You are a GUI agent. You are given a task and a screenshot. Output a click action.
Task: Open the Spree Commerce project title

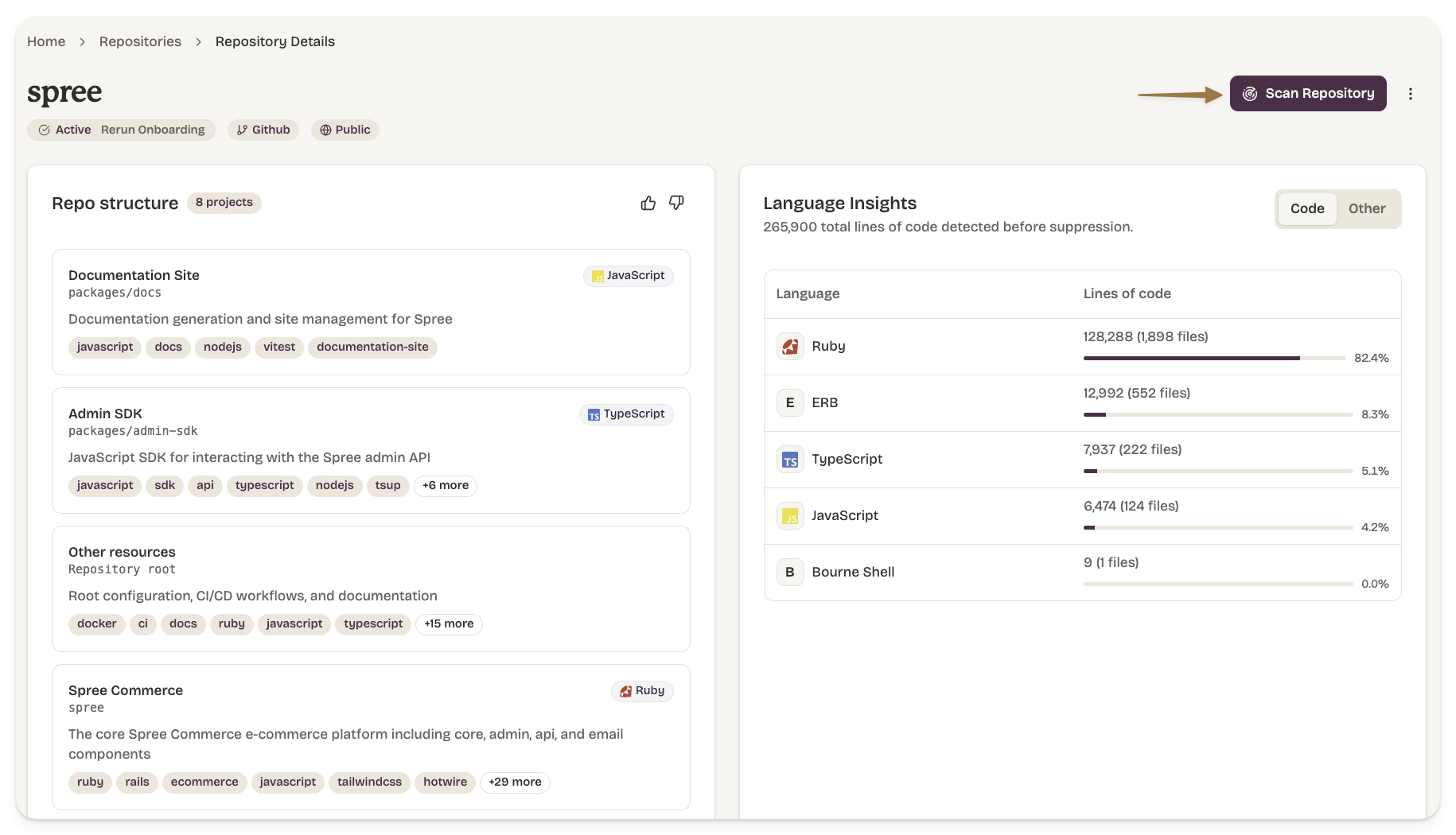[x=126, y=691]
